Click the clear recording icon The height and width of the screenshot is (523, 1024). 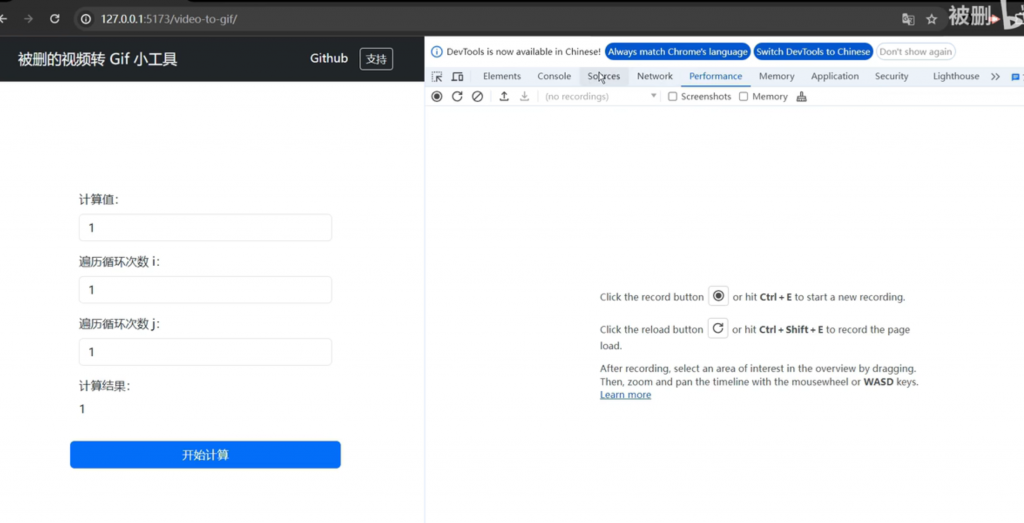tap(477, 97)
